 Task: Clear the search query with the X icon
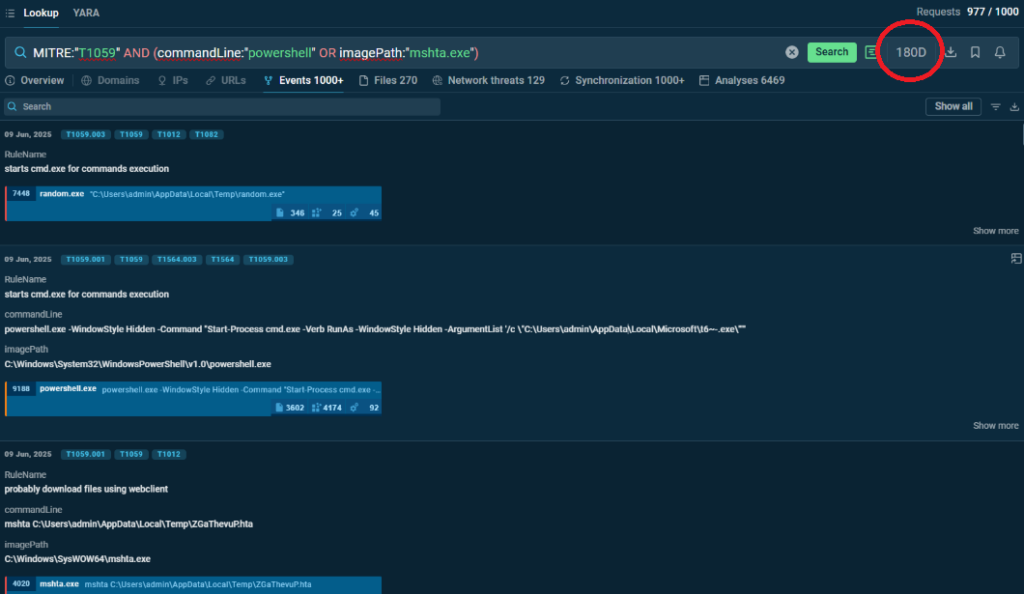coord(792,52)
